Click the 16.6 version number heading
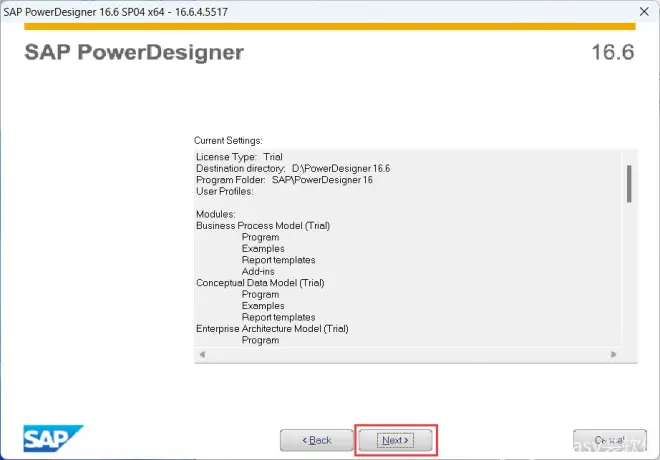Screen dimensions: 660x460 click(x=613, y=52)
